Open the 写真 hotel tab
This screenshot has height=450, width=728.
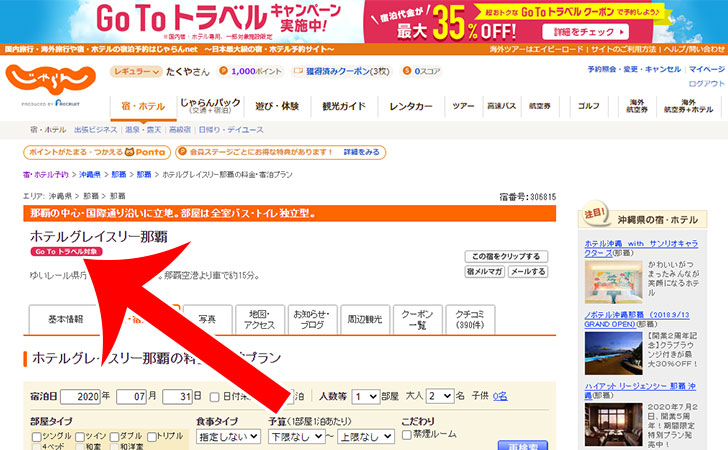click(x=207, y=320)
